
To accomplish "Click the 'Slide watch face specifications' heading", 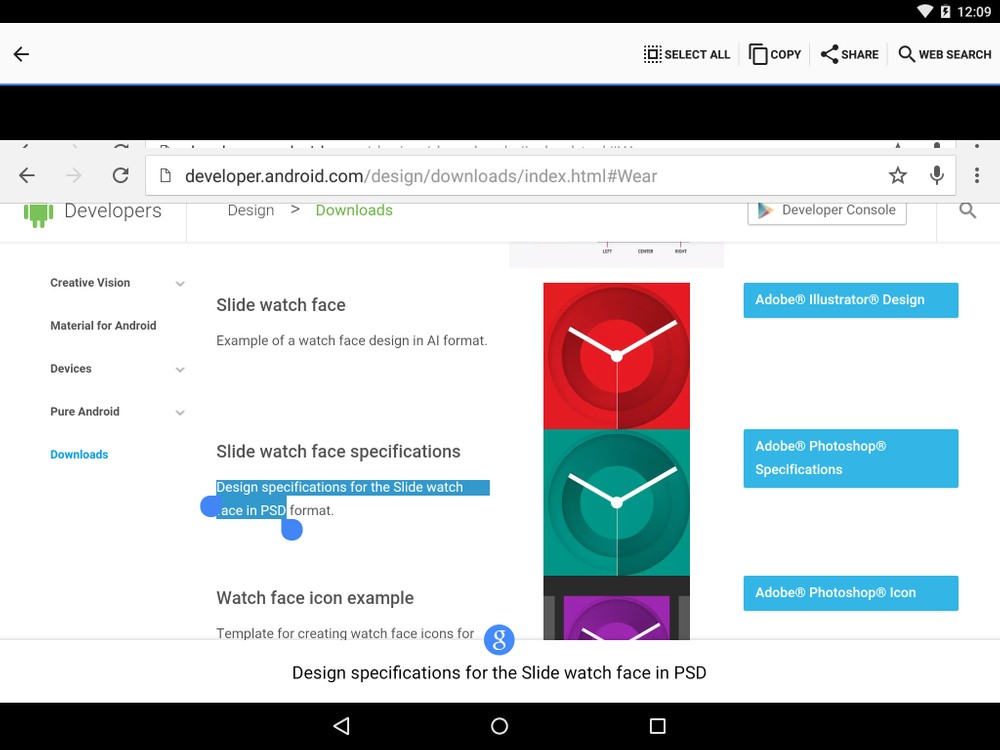I will 338,452.
